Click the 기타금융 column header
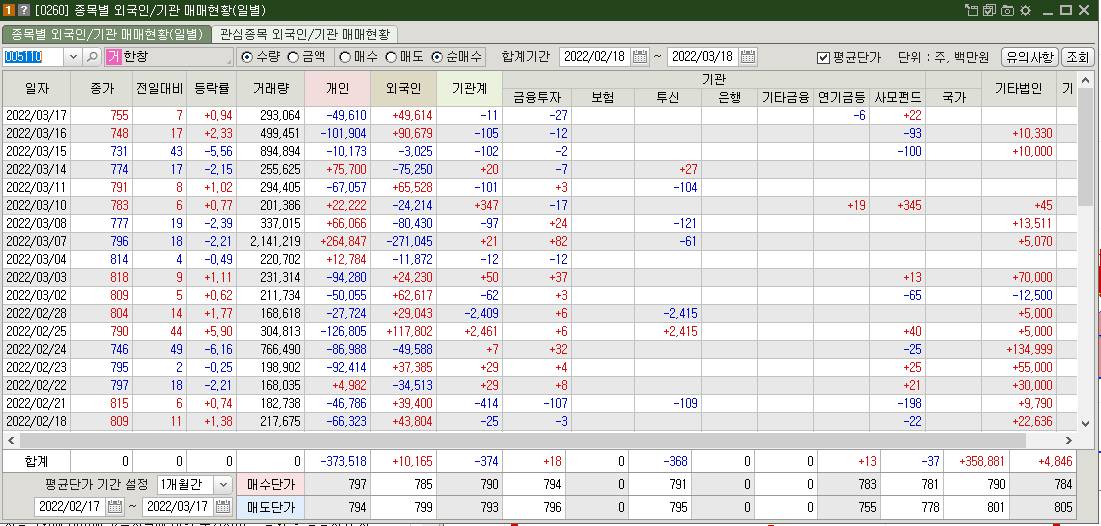This screenshot has width=1101, height=526. [x=785, y=98]
